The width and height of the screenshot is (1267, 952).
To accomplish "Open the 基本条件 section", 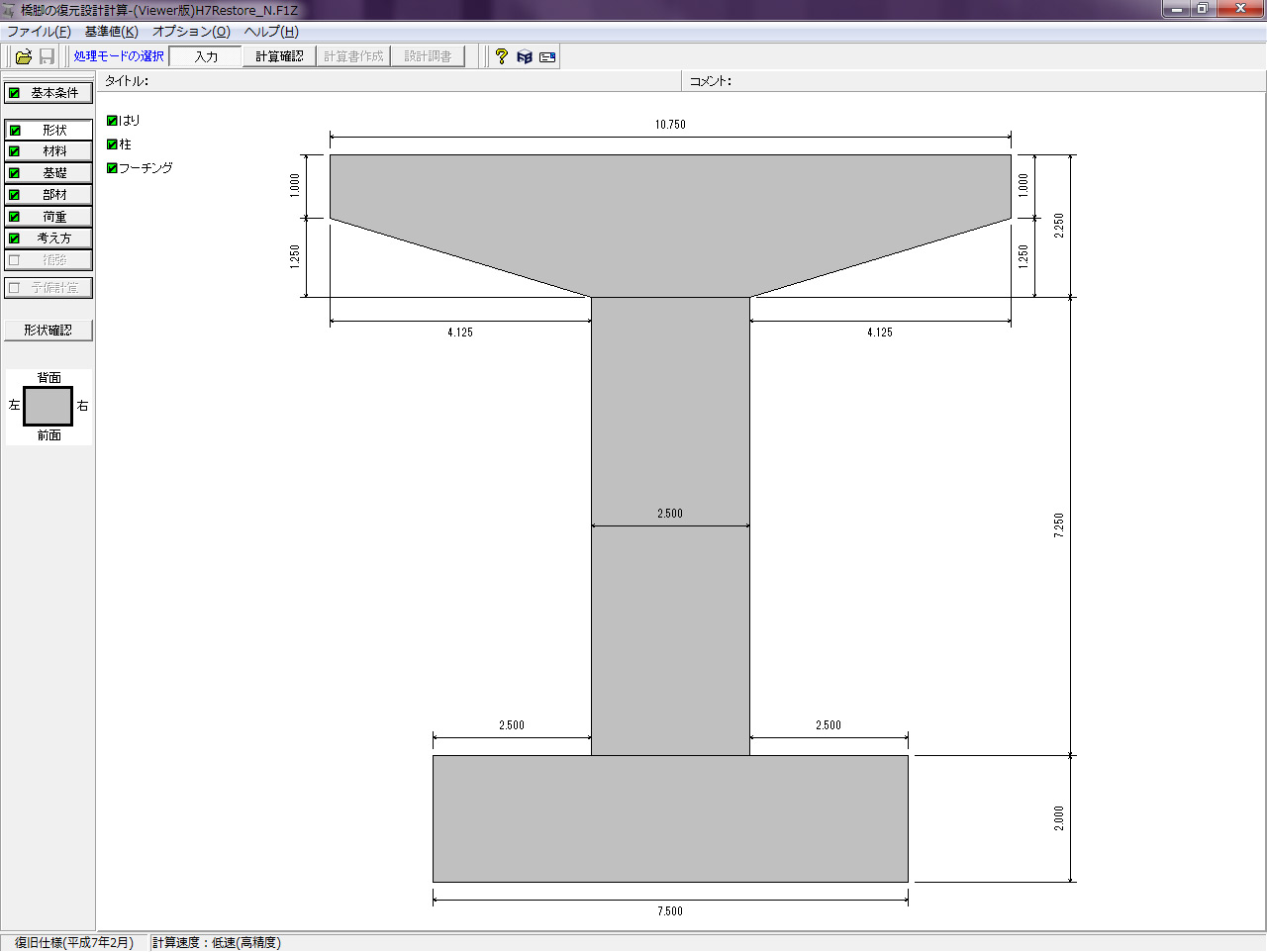I will pos(49,93).
